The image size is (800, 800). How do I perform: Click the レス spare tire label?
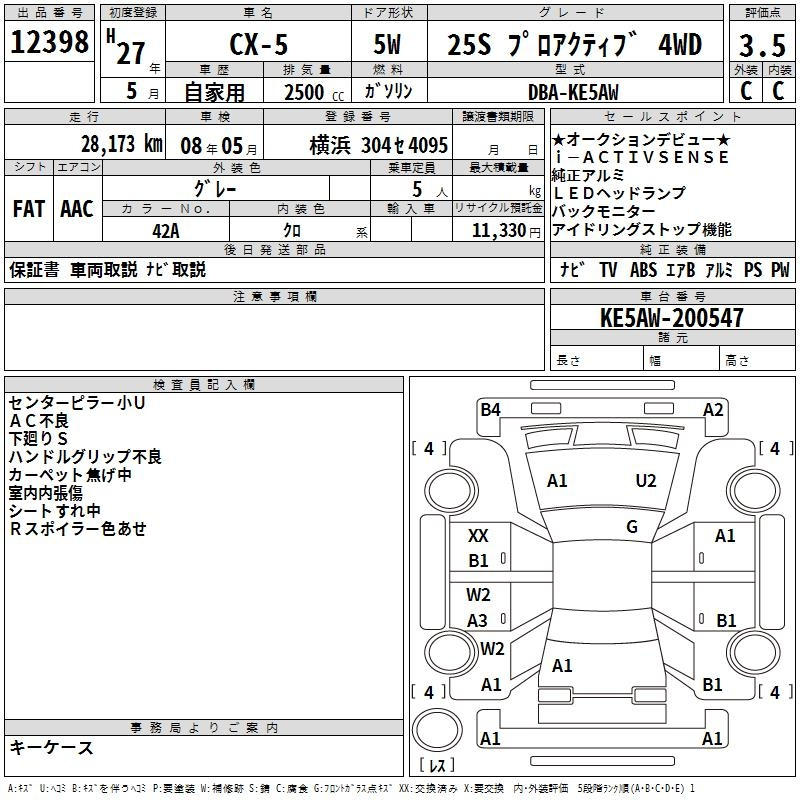[437, 764]
